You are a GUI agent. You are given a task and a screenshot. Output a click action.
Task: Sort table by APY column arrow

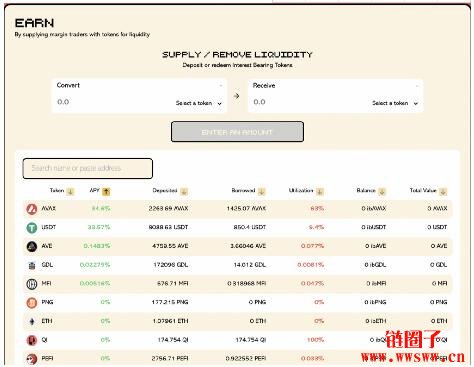[x=106, y=191]
